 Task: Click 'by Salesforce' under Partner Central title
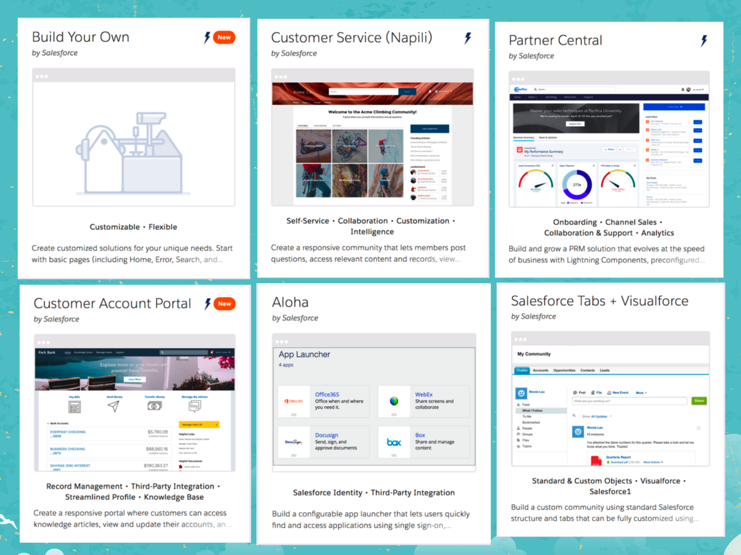[x=531, y=56]
